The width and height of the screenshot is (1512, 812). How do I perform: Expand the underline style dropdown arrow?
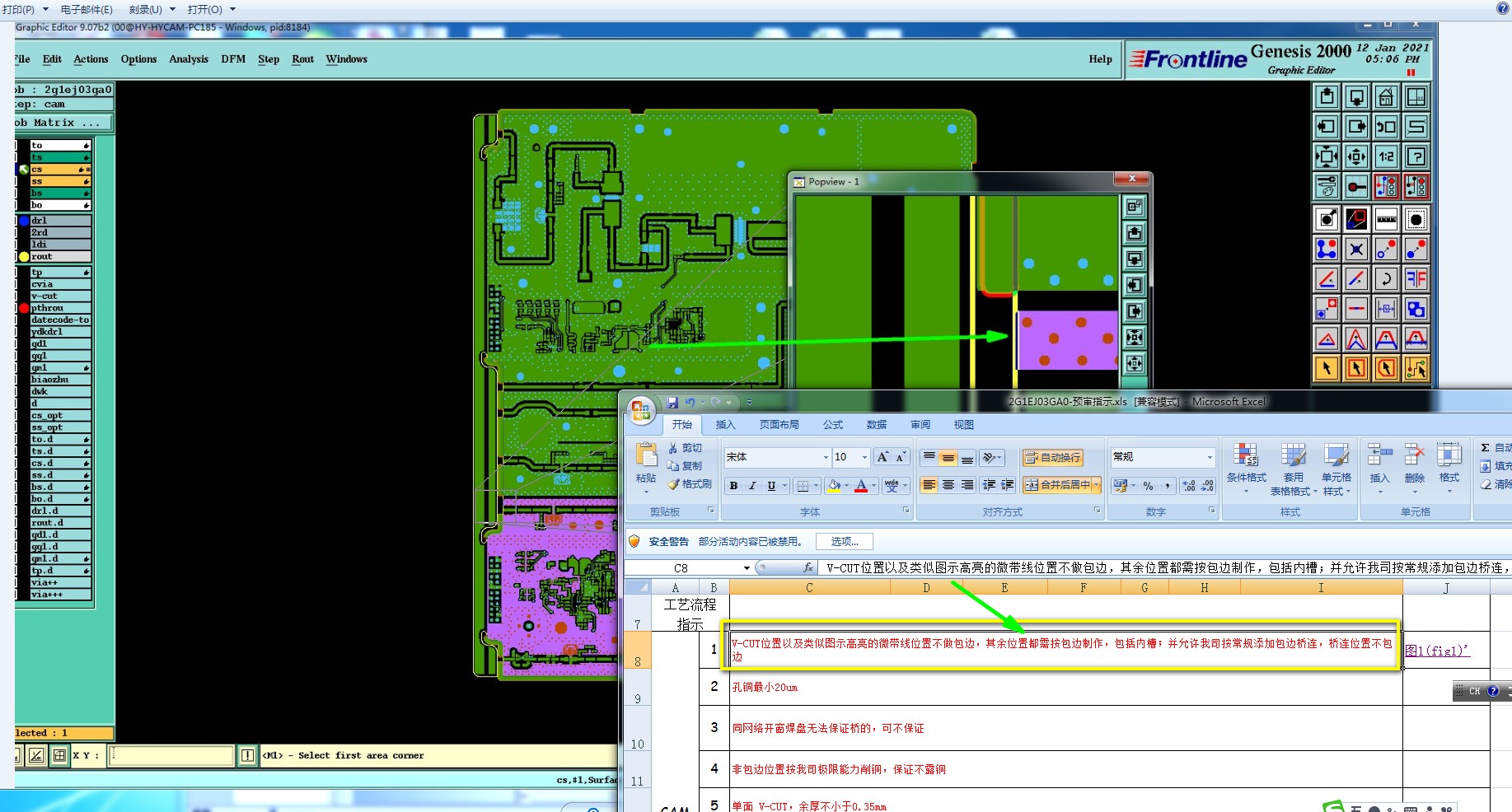(785, 486)
